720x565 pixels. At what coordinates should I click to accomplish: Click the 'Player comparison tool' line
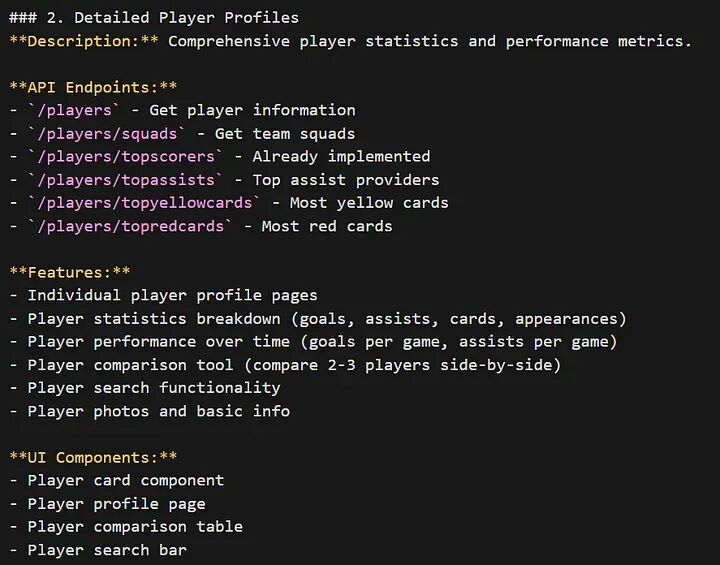tap(294, 365)
